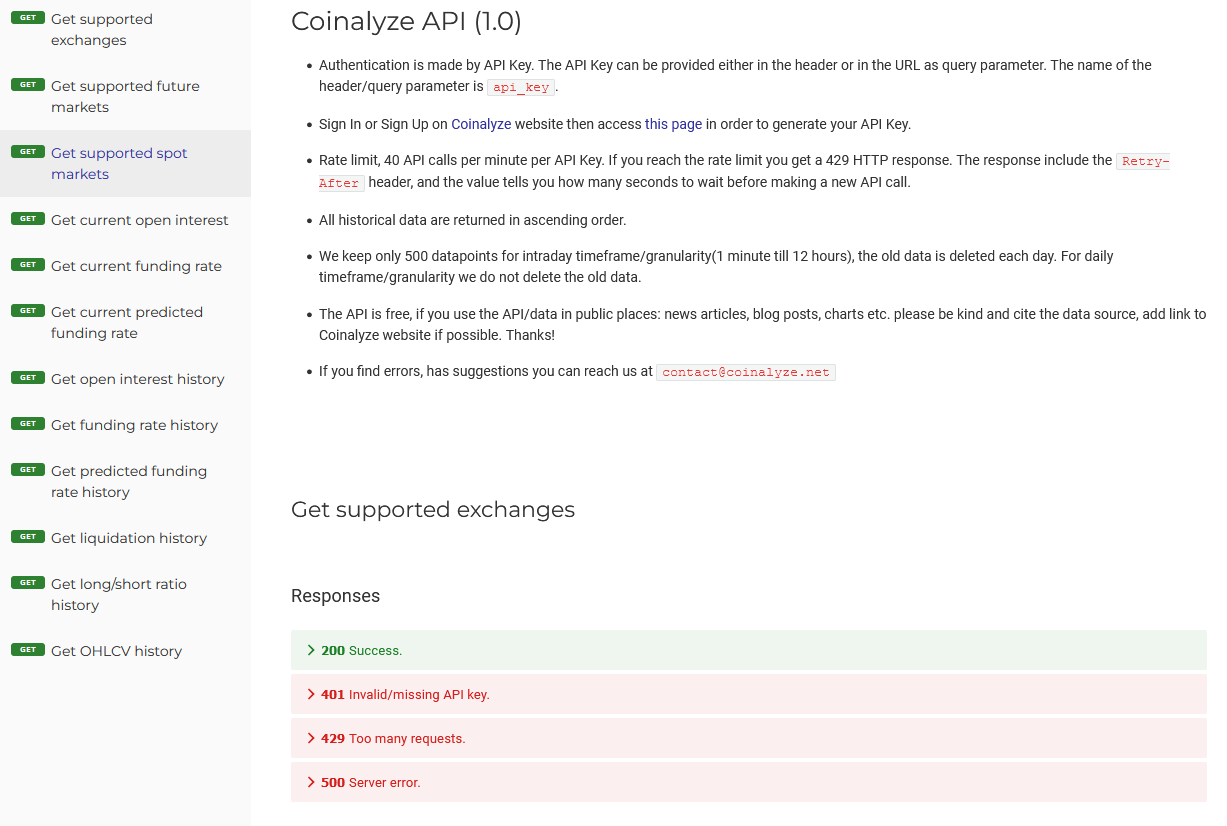Open the 'this page' API key link

click(673, 124)
